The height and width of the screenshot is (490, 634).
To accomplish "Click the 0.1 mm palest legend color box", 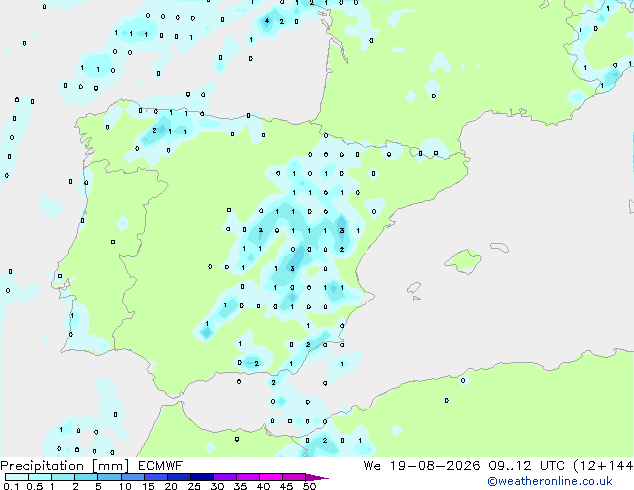I will coord(17,477).
